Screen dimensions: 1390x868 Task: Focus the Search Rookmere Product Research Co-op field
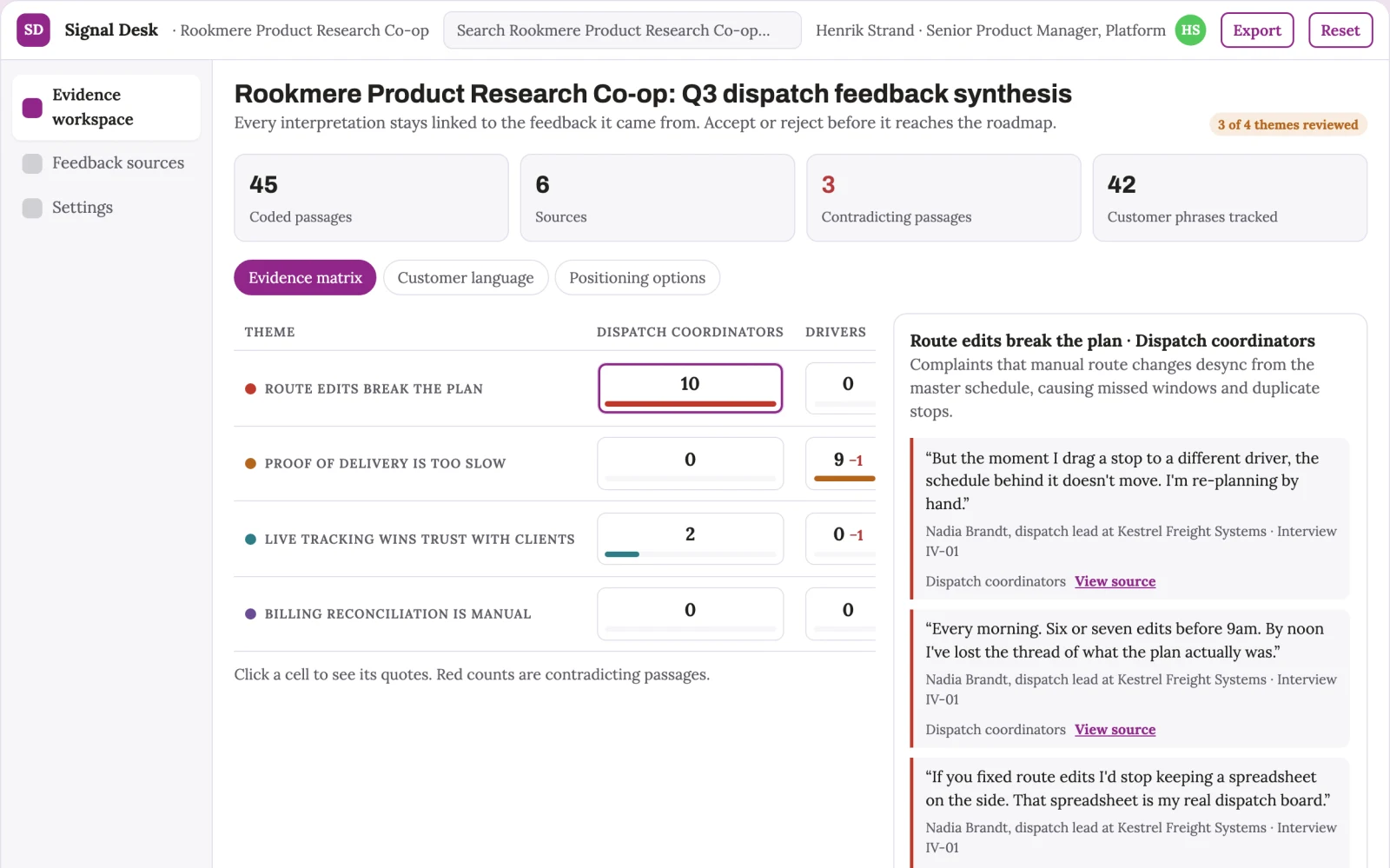622,30
